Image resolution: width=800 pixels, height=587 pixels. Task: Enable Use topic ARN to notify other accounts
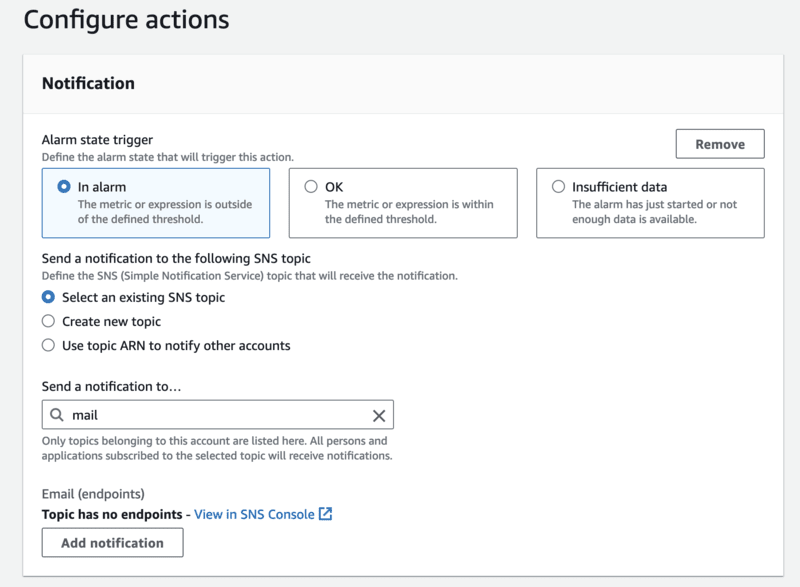[48, 345]
